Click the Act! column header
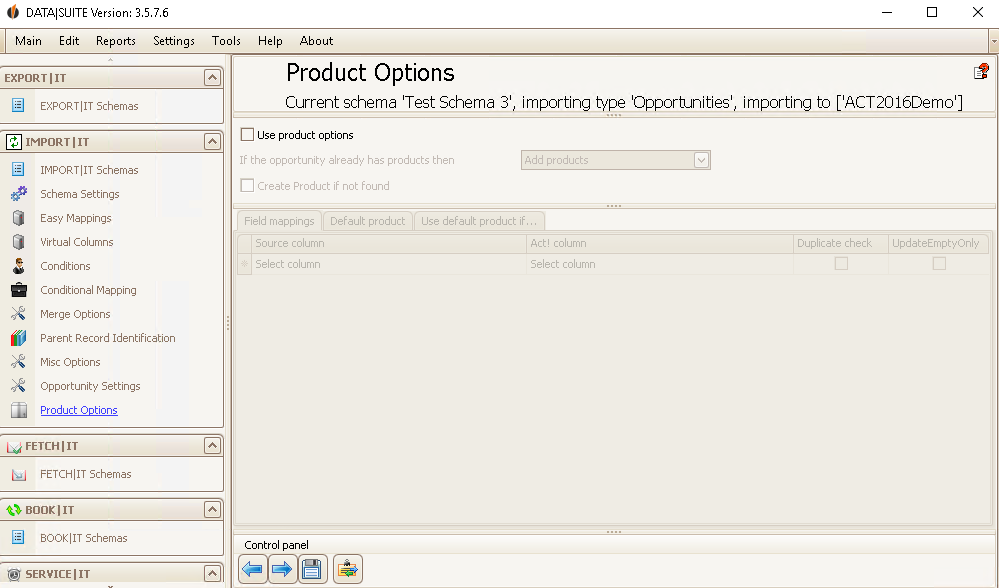The height and width of the screenshot is (588, 999). coord(659,243)
